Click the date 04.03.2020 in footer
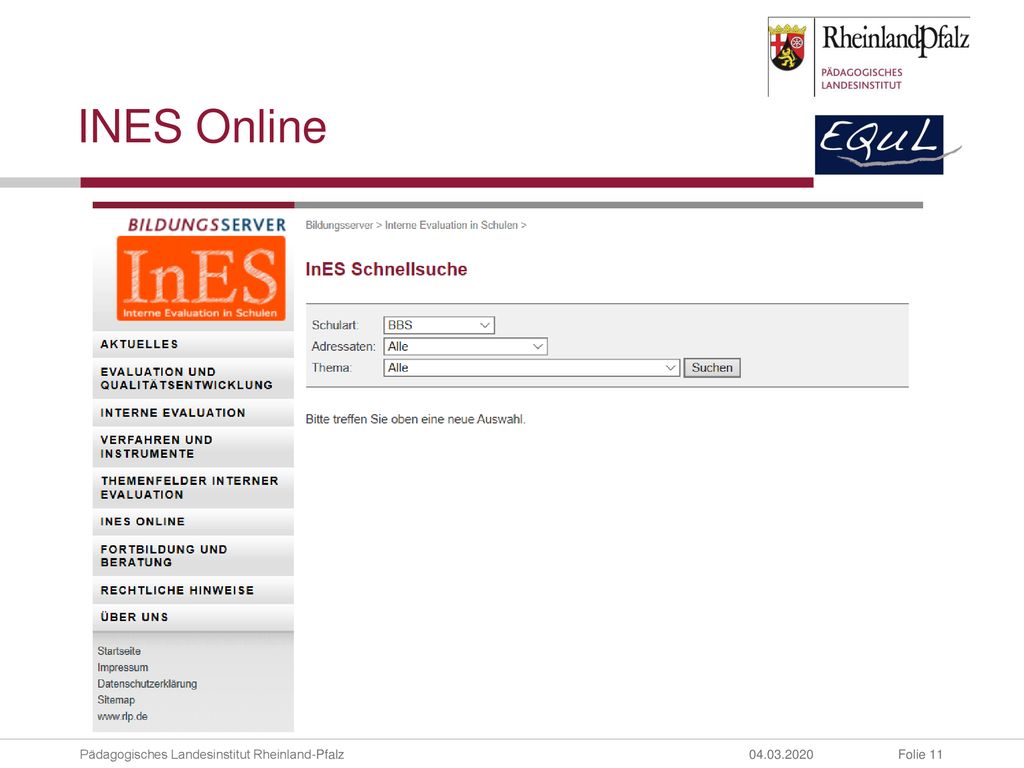Viewport: 1024px width, 768px height. coord(781,754)
